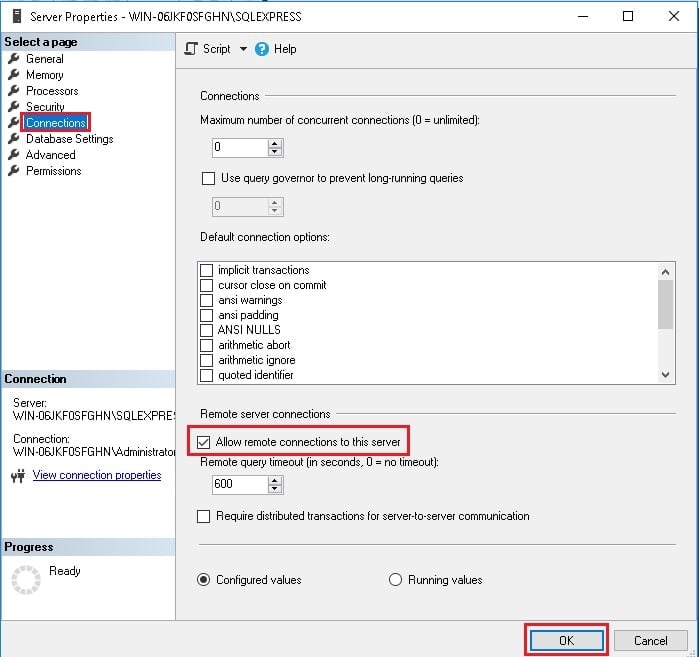Increase maximum concurrent connections value
The image size is (699, 657).
[x=275, y=144]
